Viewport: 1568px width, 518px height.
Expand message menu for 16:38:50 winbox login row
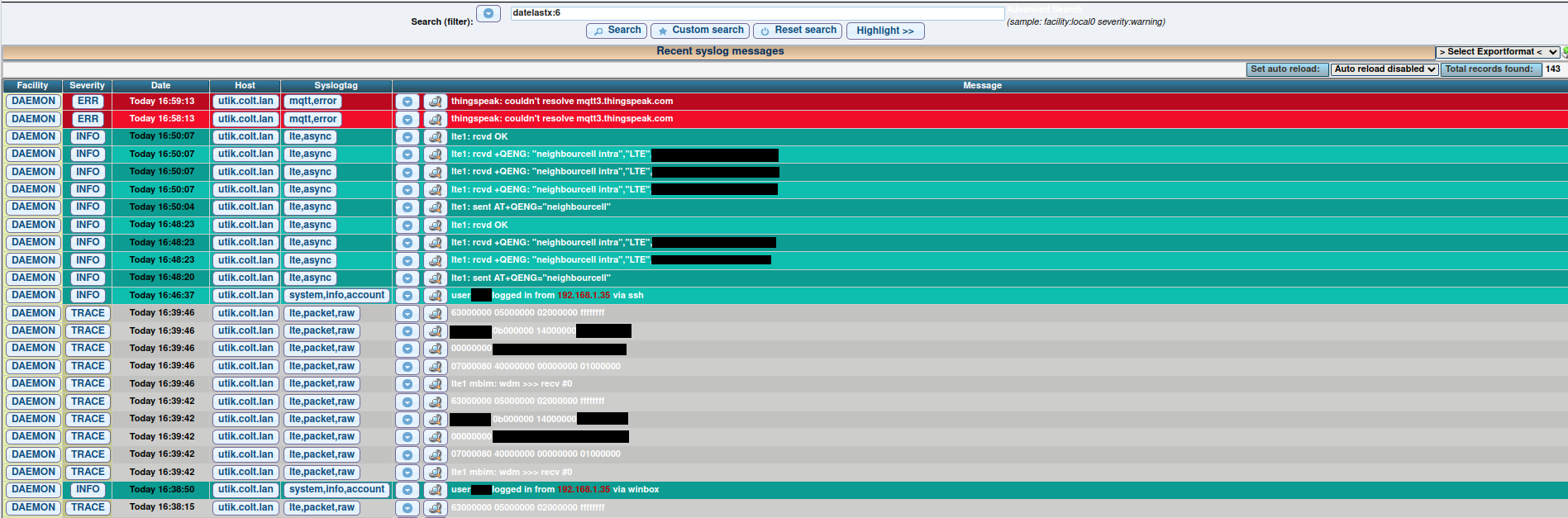[407, 490]
